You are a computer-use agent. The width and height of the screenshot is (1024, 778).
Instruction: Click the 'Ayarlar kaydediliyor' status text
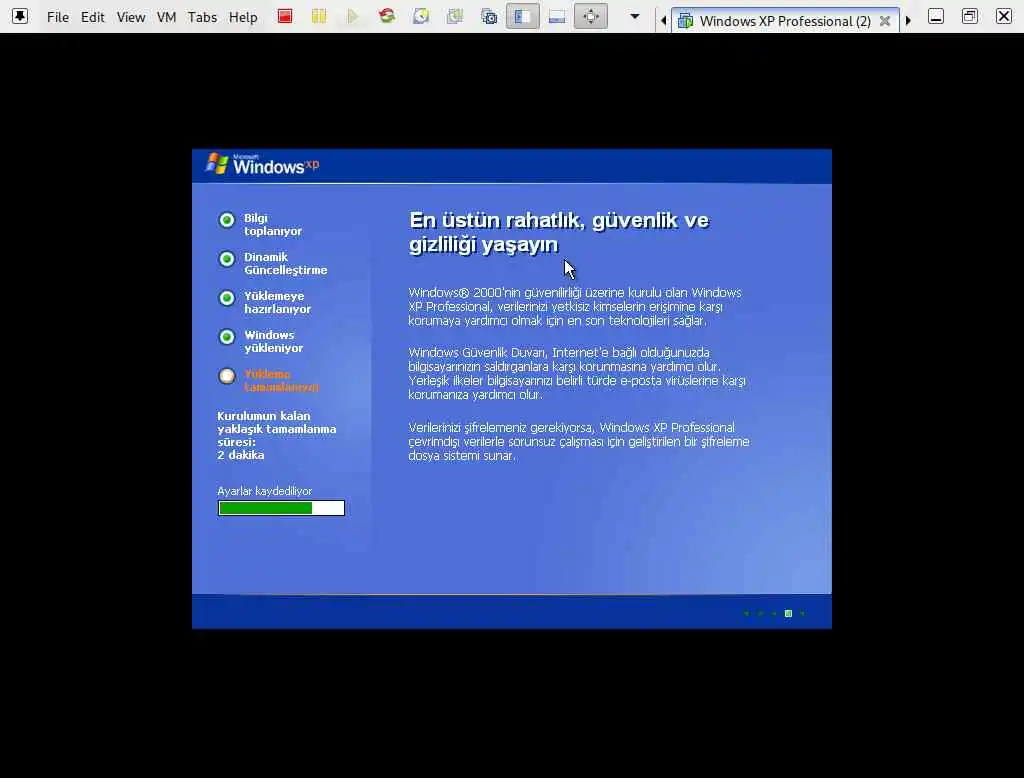click(264, 491)
